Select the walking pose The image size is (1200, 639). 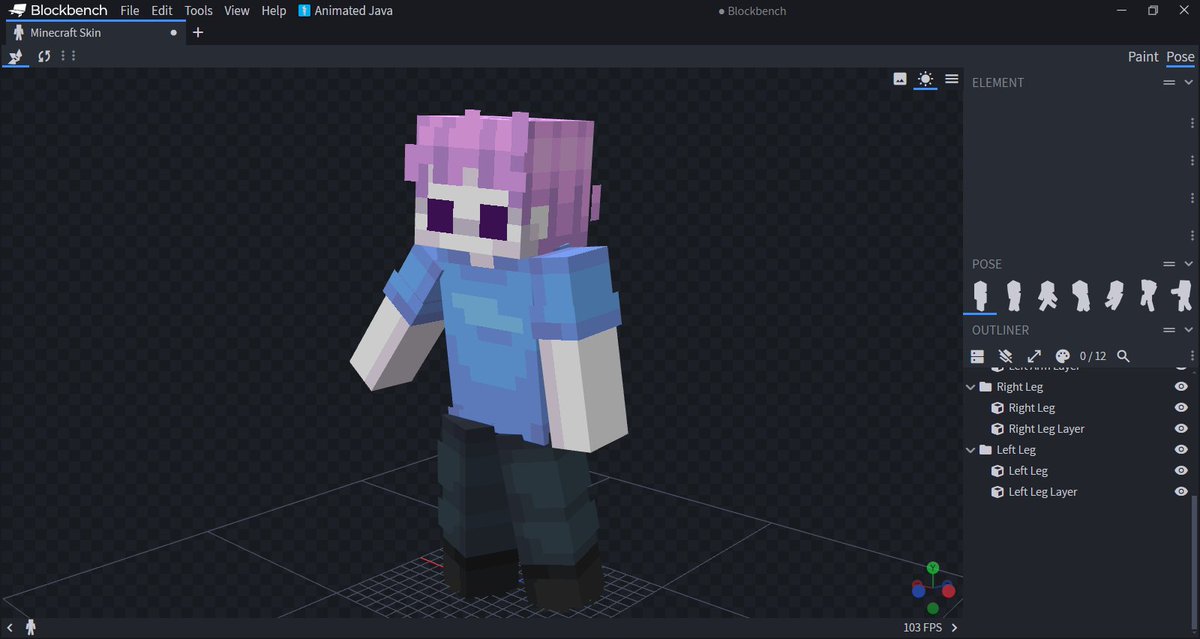pos(1047,295)
